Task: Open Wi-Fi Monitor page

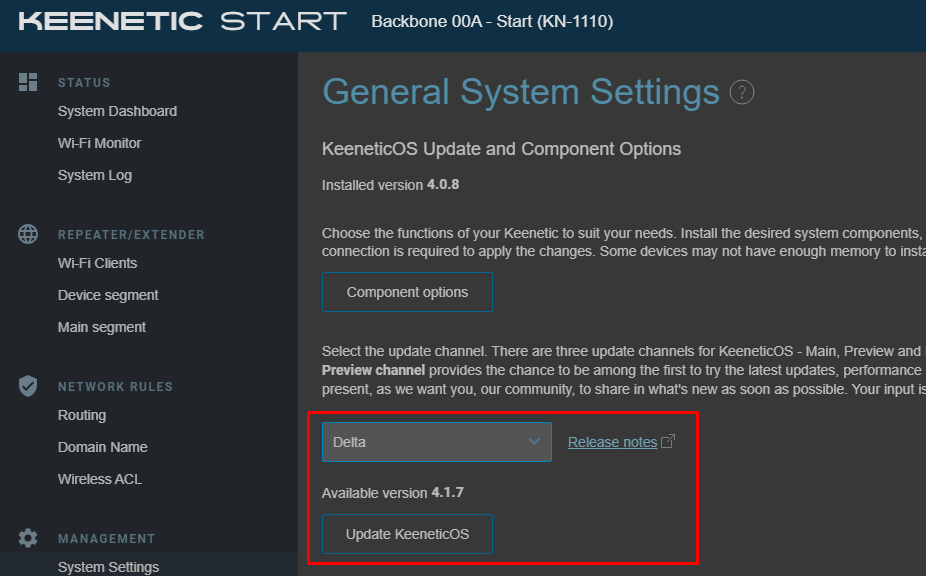Action: (99, 143)
